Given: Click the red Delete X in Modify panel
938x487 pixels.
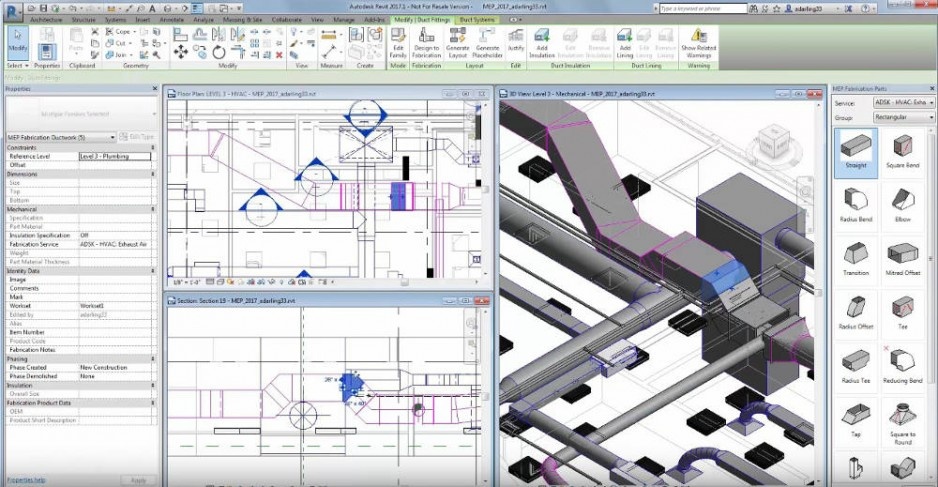Looking at the screenshot, I should pos(279,55).
